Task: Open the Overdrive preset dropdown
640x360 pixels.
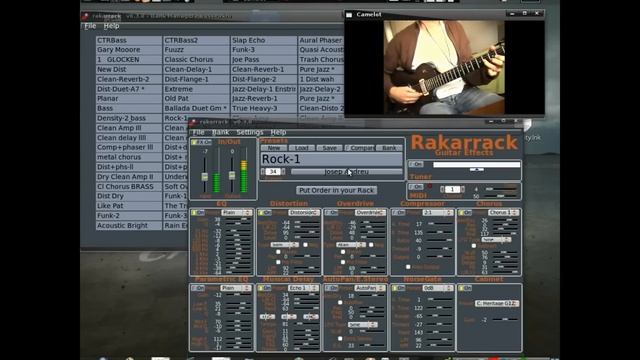Action: click(x=370, y=213)
